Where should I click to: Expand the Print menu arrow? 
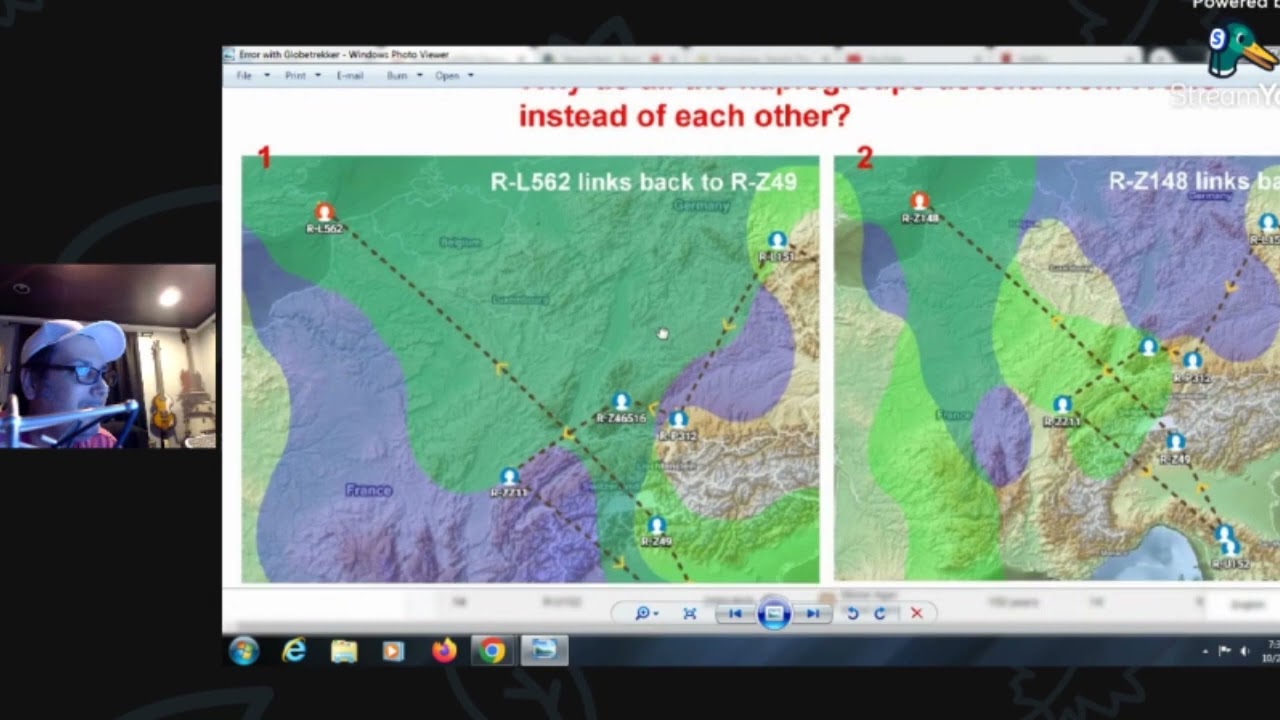click(318, 76)
